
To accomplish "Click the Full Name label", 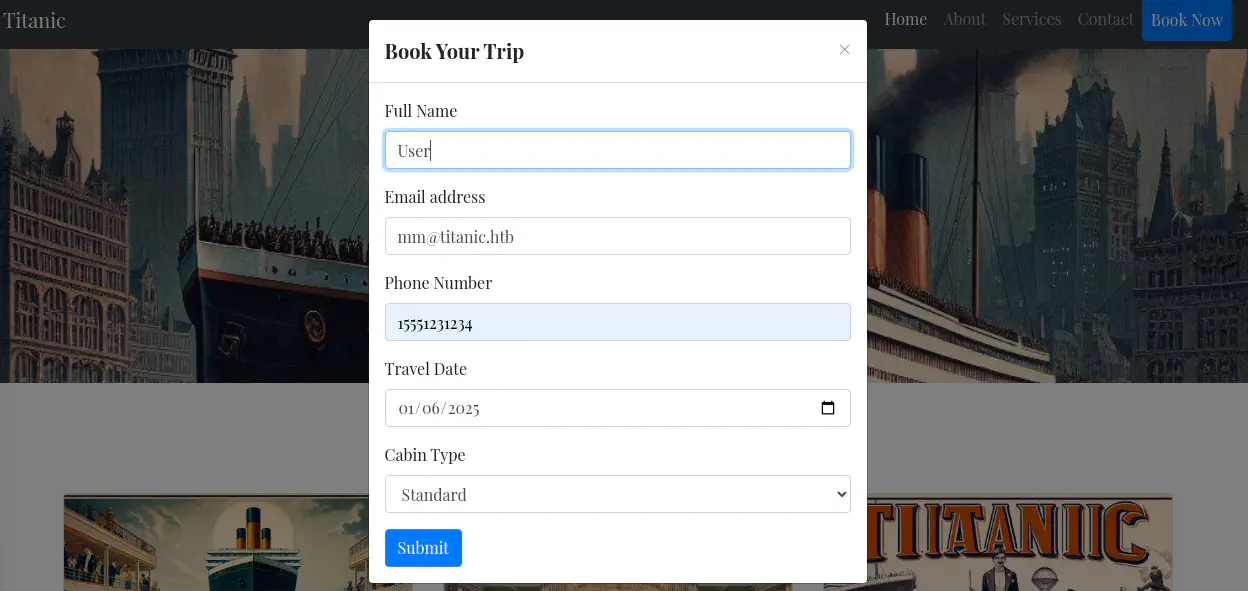I will (x=420, y=111).
